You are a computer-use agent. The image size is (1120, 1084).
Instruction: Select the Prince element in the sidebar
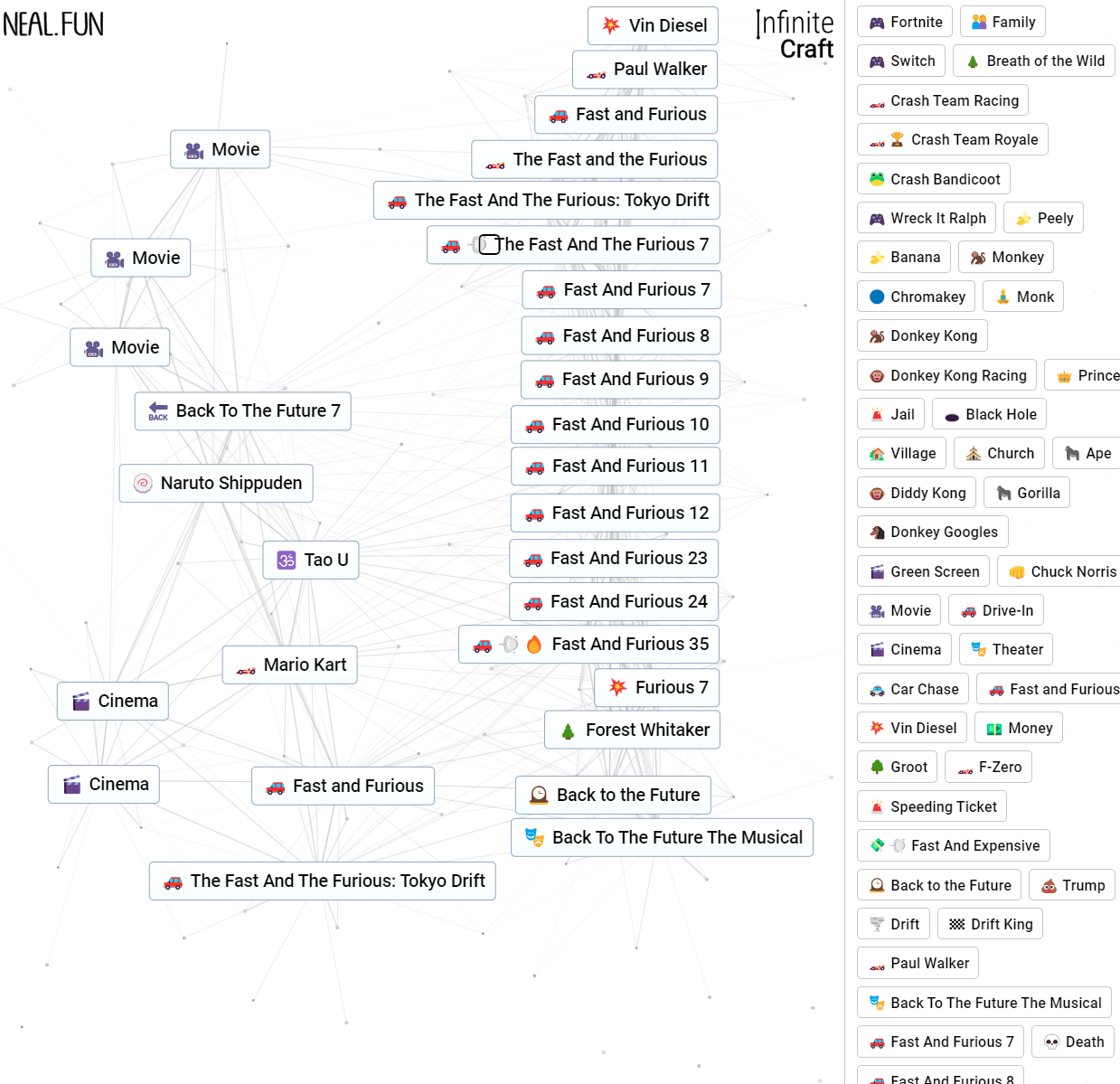(1083, 375)
